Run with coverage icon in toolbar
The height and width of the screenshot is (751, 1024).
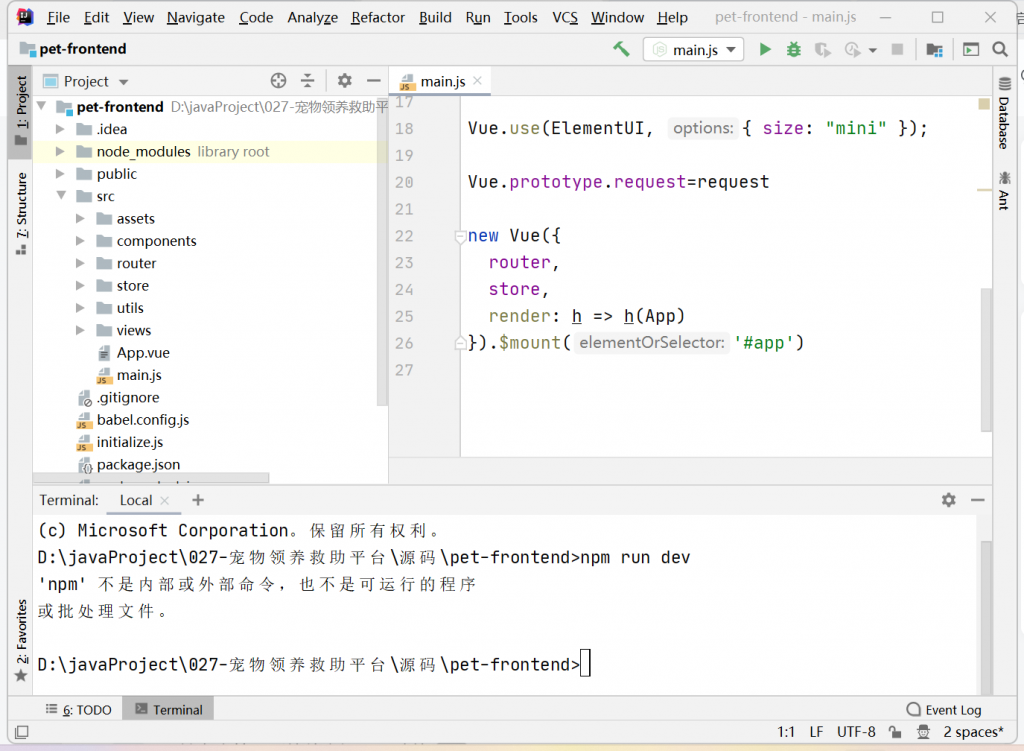[x=822, y=50]
